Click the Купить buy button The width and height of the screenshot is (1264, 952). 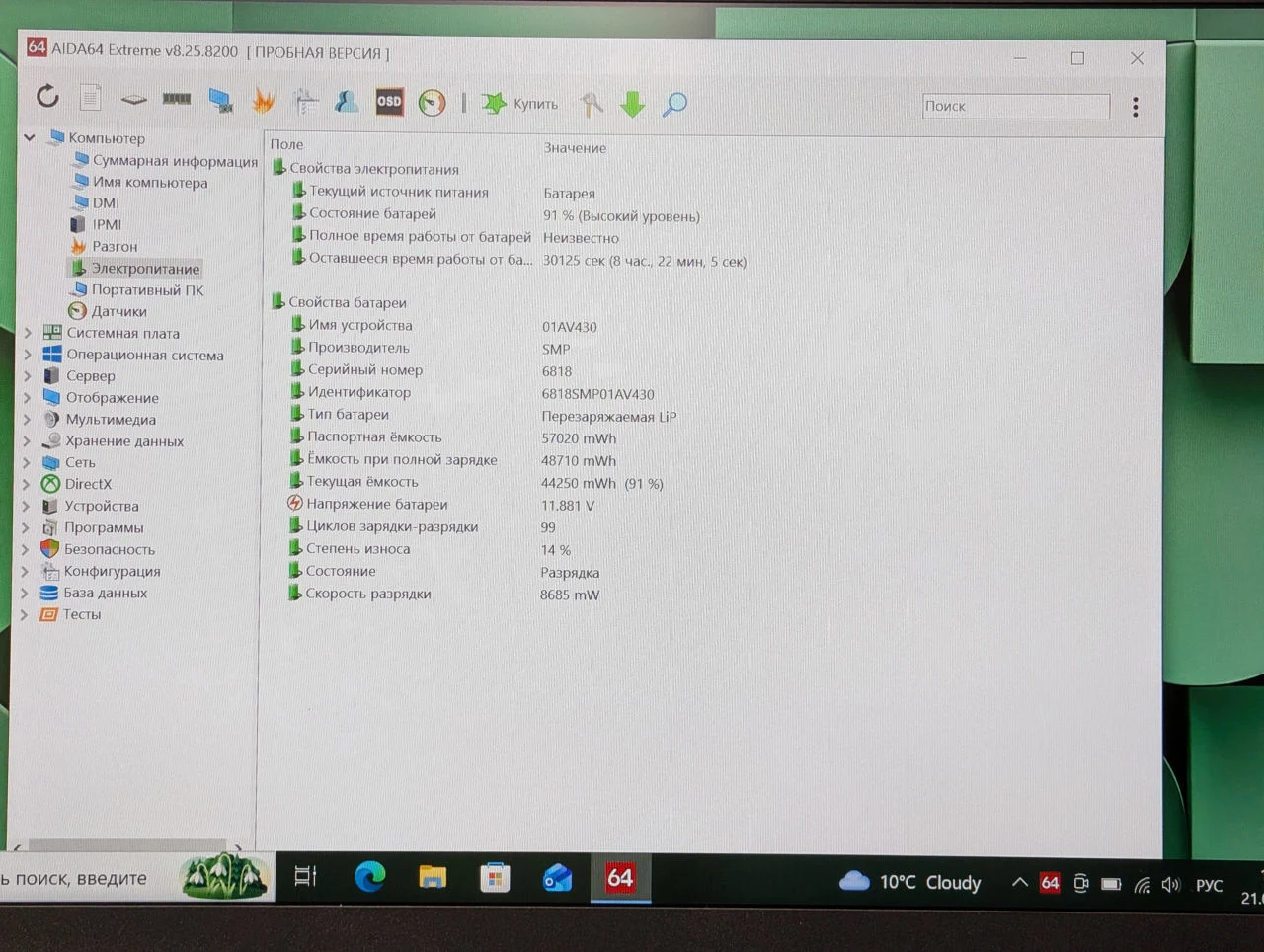pos(519,103)
